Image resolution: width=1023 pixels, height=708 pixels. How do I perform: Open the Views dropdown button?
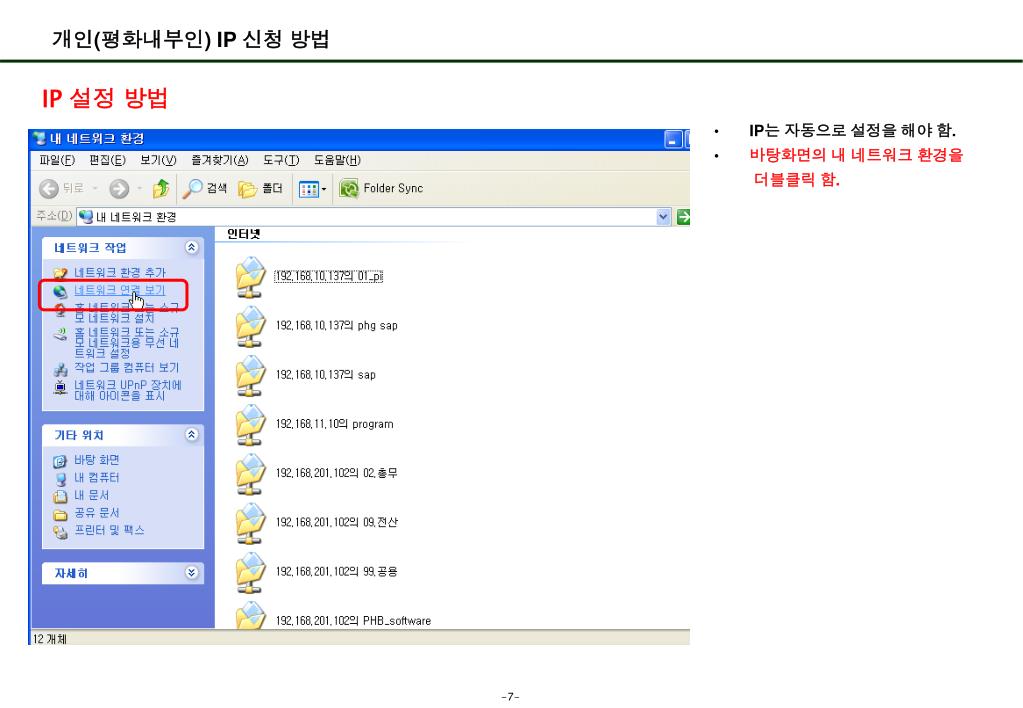(312, 189)
